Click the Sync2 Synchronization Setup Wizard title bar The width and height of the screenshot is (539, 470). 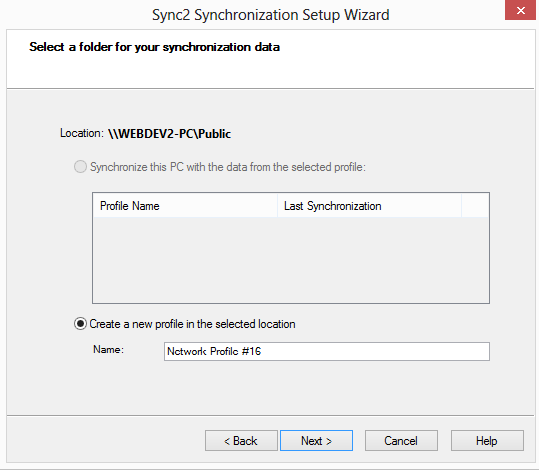[271, 15]
